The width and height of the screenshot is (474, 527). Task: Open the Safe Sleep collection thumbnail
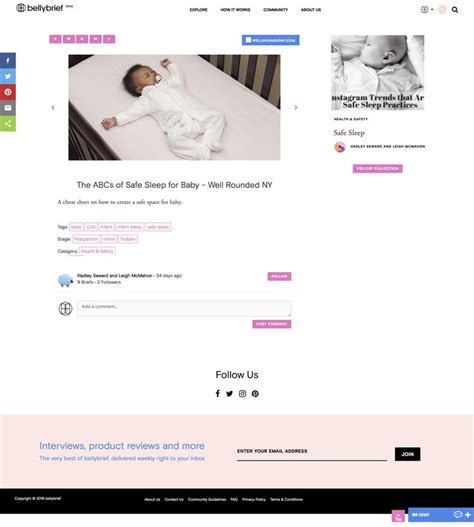378,73
